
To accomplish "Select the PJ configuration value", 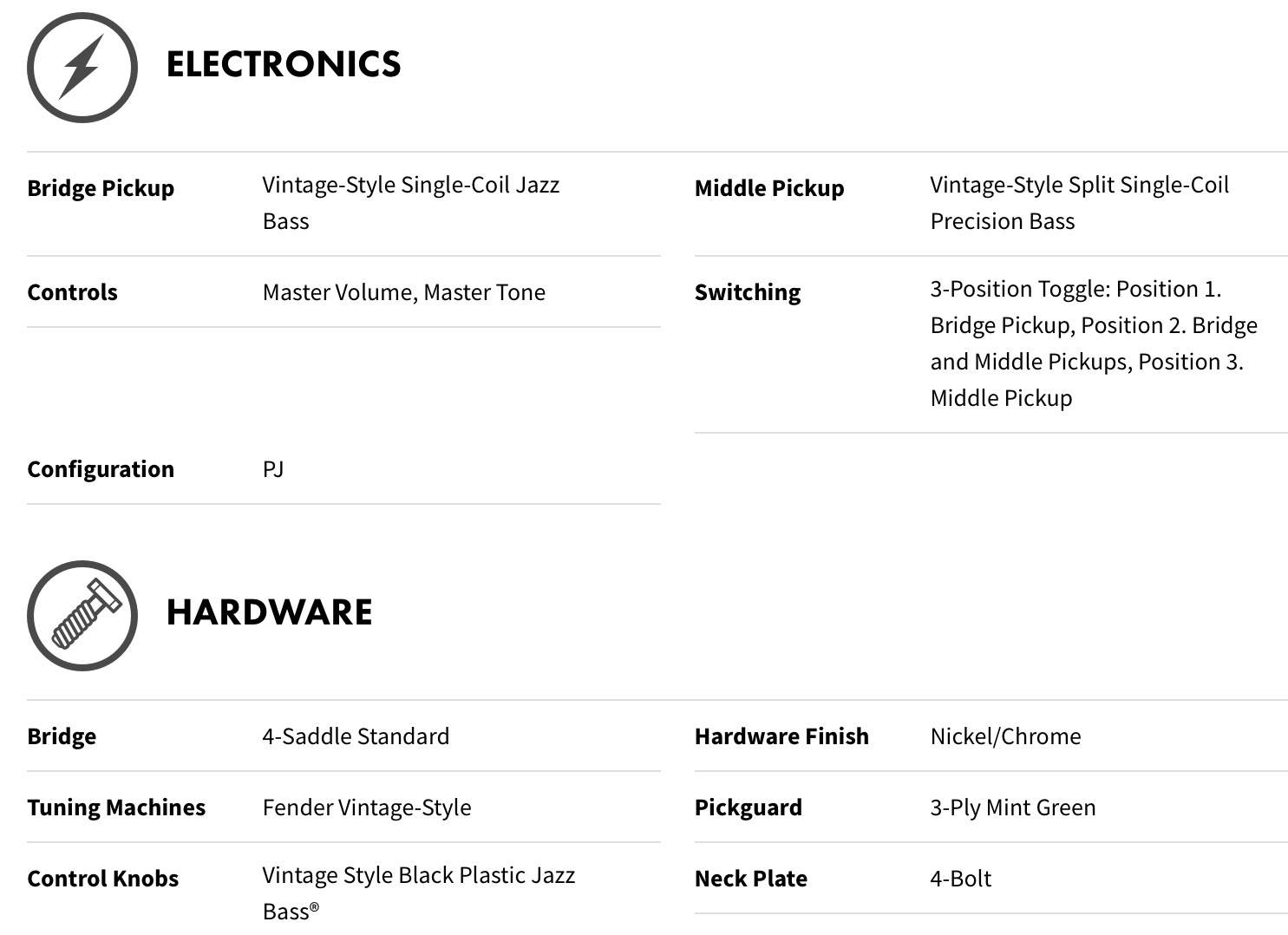I will point(273,469).
